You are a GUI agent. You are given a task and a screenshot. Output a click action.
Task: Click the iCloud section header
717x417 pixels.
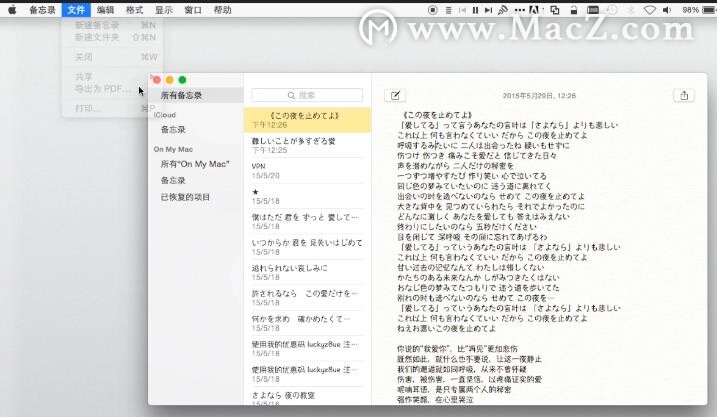pos(165,115)
